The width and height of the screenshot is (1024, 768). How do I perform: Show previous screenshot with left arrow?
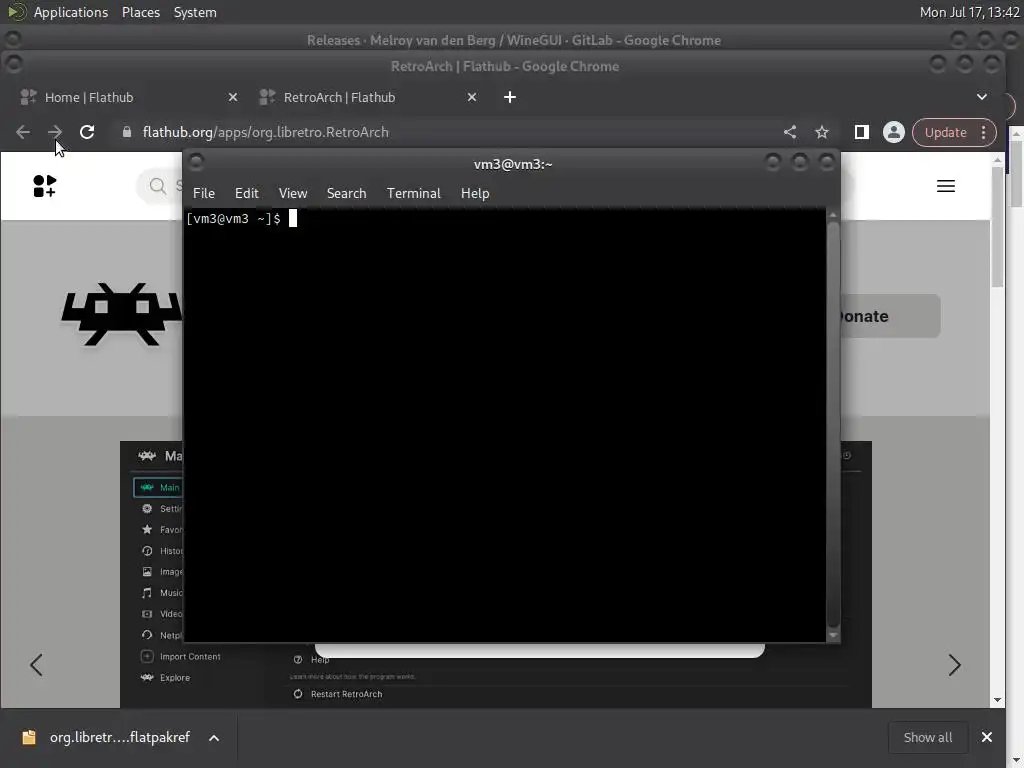click(36, 665)
